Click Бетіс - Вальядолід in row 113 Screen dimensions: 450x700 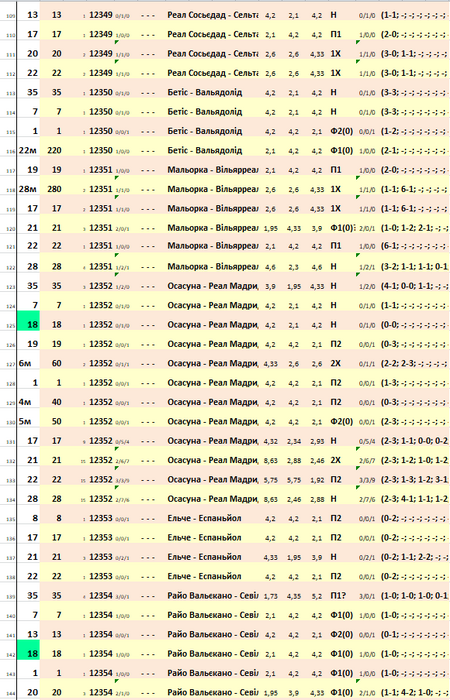point(204,92)
